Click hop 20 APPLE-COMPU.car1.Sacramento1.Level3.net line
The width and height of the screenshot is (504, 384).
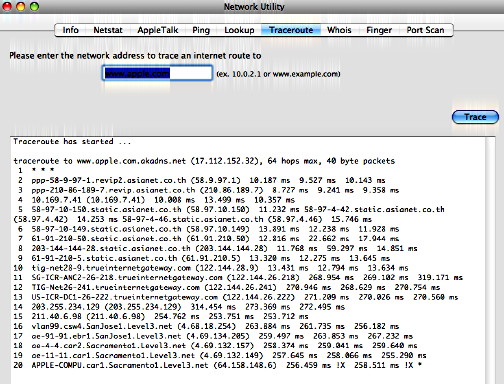point(218,365)
